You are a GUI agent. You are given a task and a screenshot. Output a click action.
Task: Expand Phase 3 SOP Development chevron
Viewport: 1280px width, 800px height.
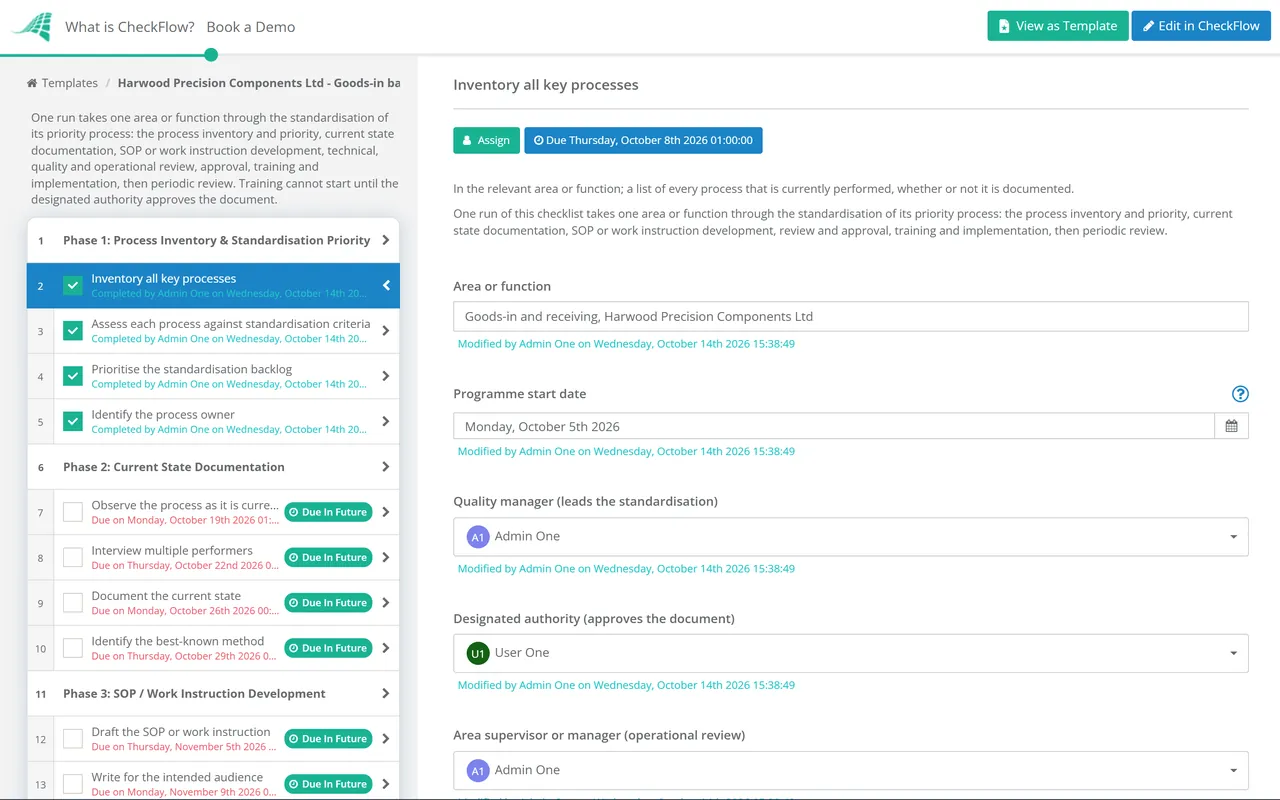pyautogui.click(x=386, y=693)
